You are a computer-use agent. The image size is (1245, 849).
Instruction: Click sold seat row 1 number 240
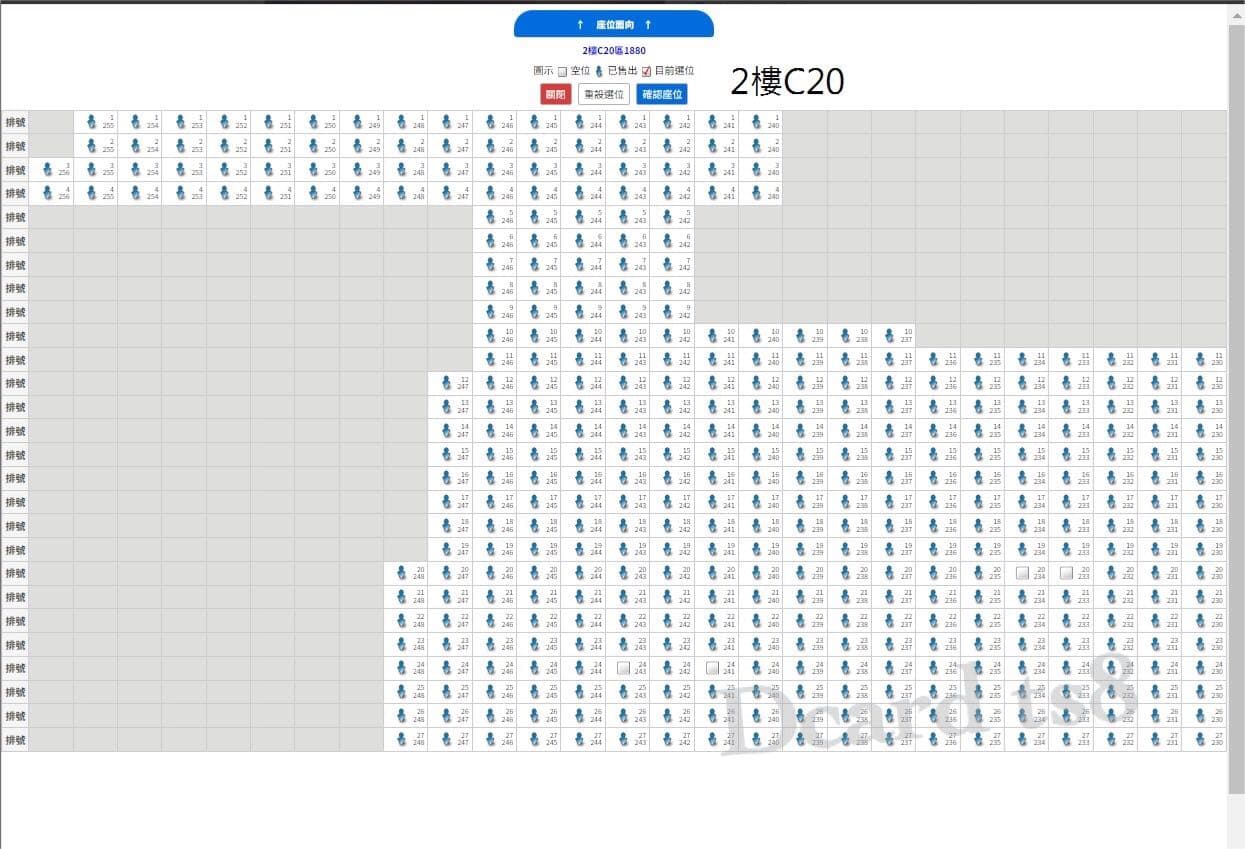click(x=757, y=122)
